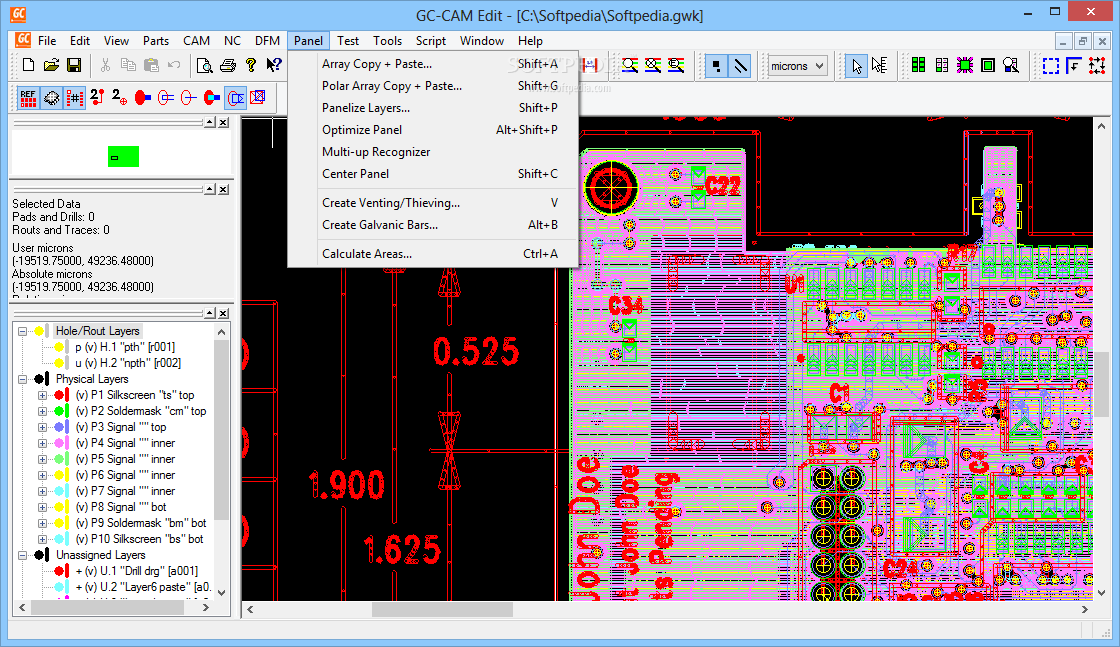
Task: Click the red corner nodes with arrows icon
Action: 1097,66
